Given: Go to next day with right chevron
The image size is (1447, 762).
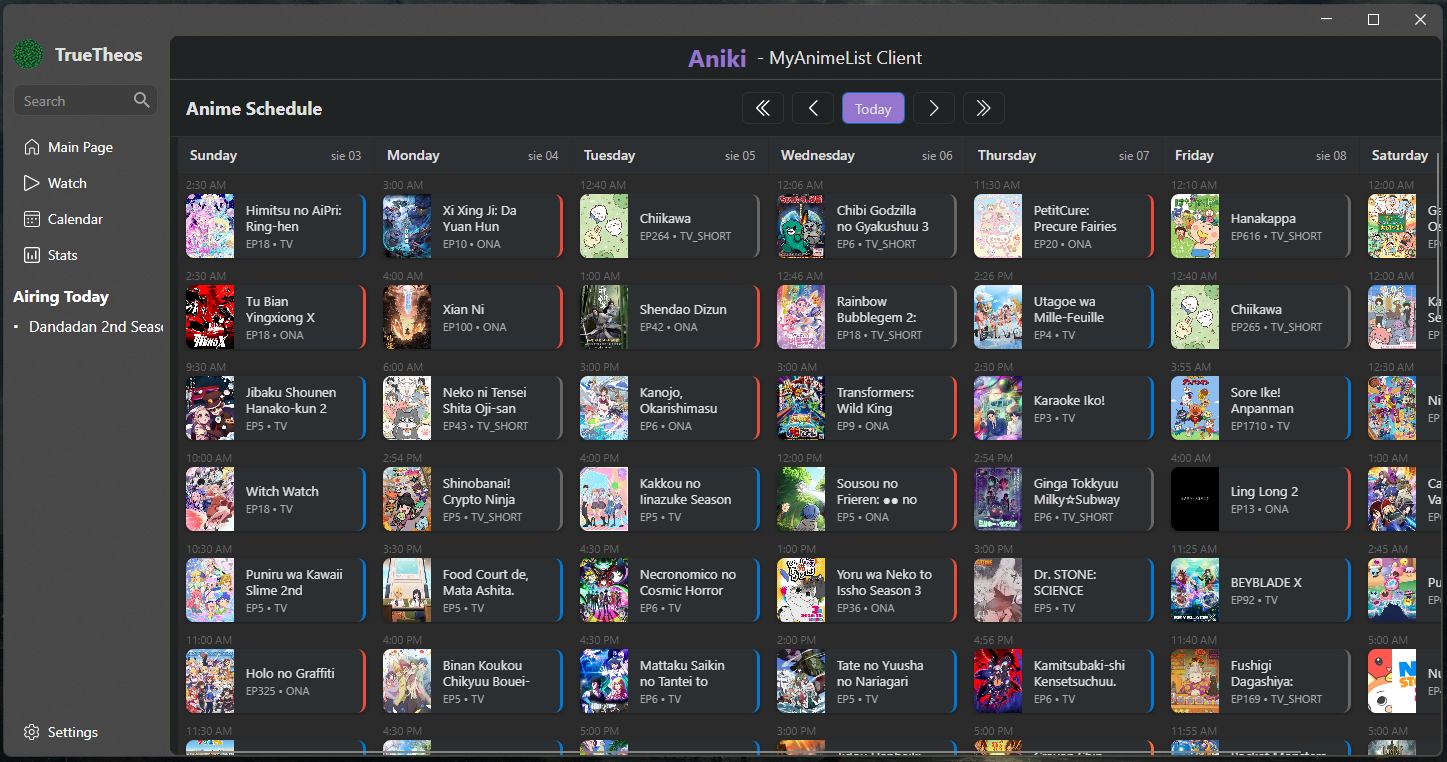Looking at the screenshot, I should (933, 108).
